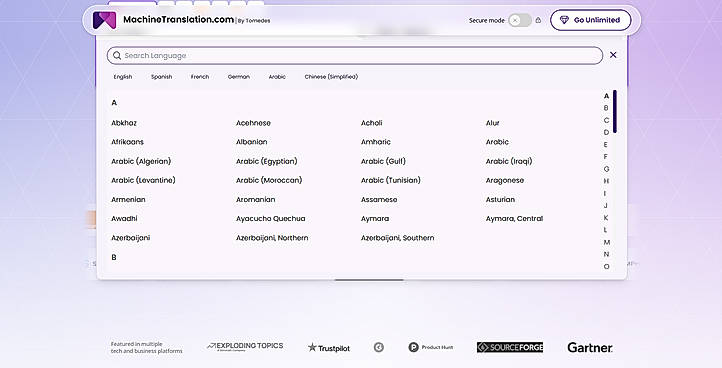The height and width of the screenshot is (368, 722).
Task: Select German quick language shortcut
Action: point(239,77)
